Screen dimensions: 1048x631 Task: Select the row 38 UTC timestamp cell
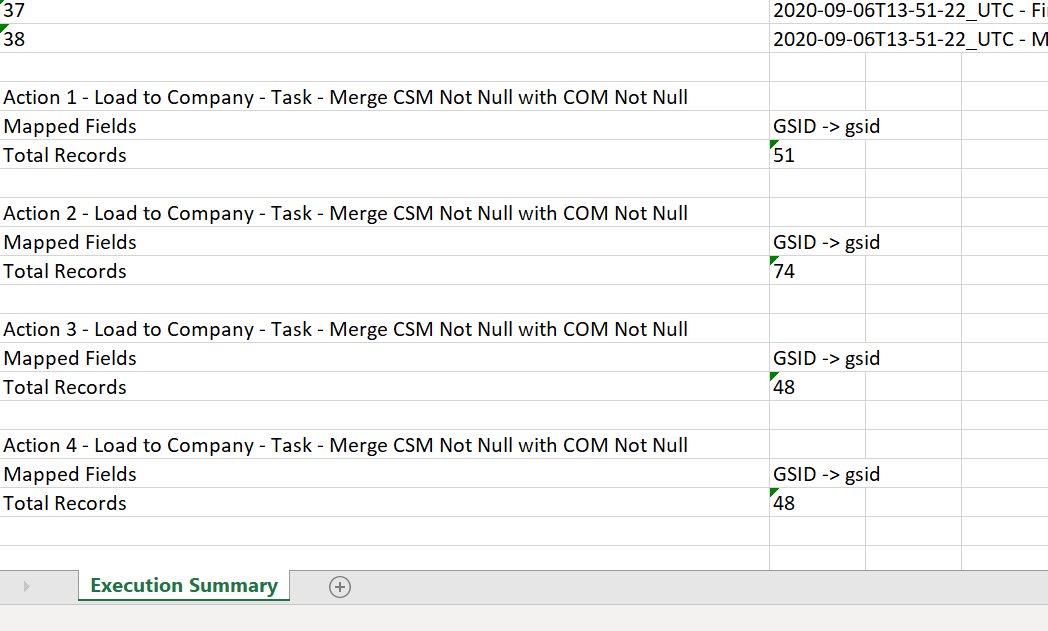[x=909, y=39]
